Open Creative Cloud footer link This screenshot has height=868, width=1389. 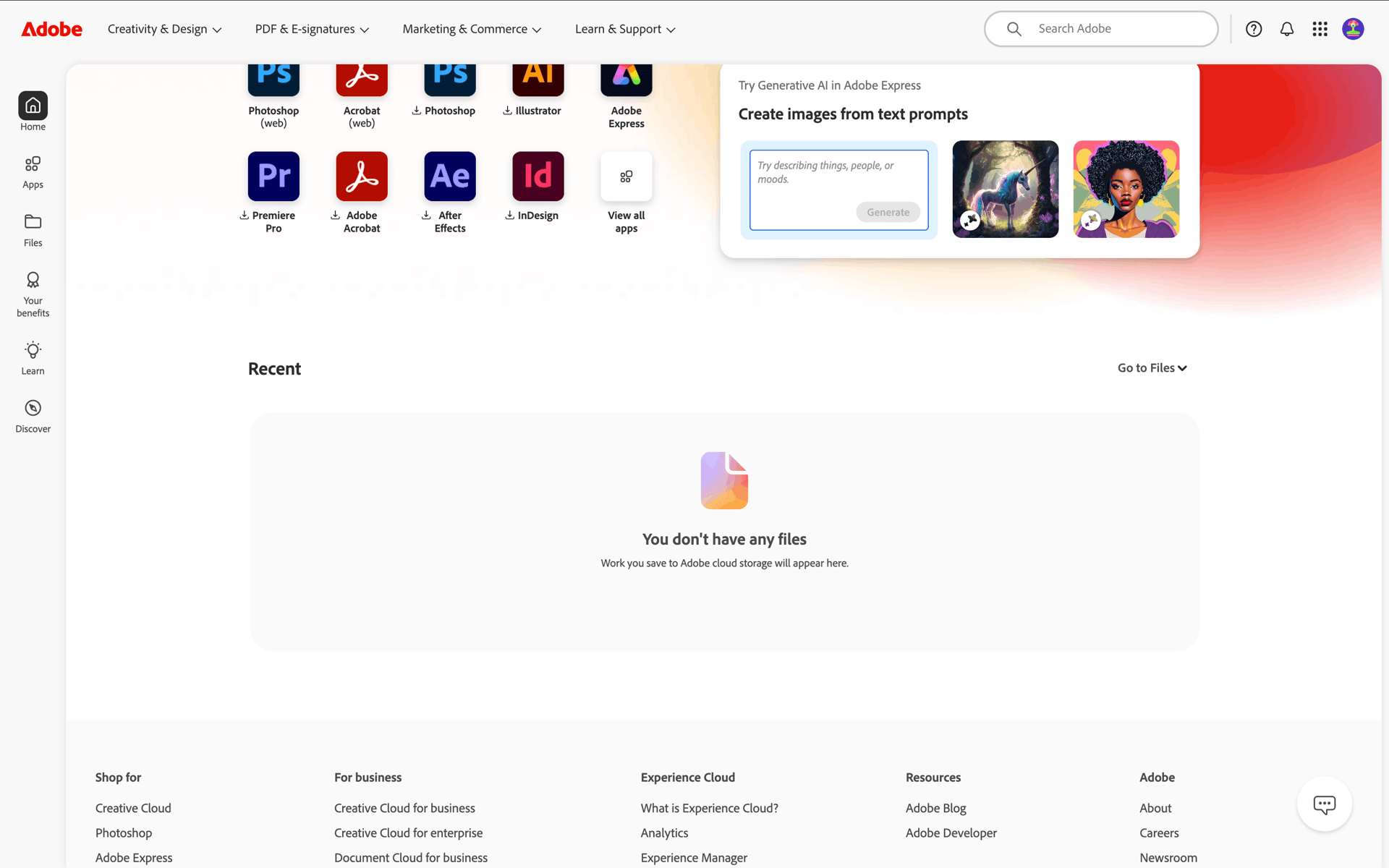pyautogui.click(x=133, y=808)
